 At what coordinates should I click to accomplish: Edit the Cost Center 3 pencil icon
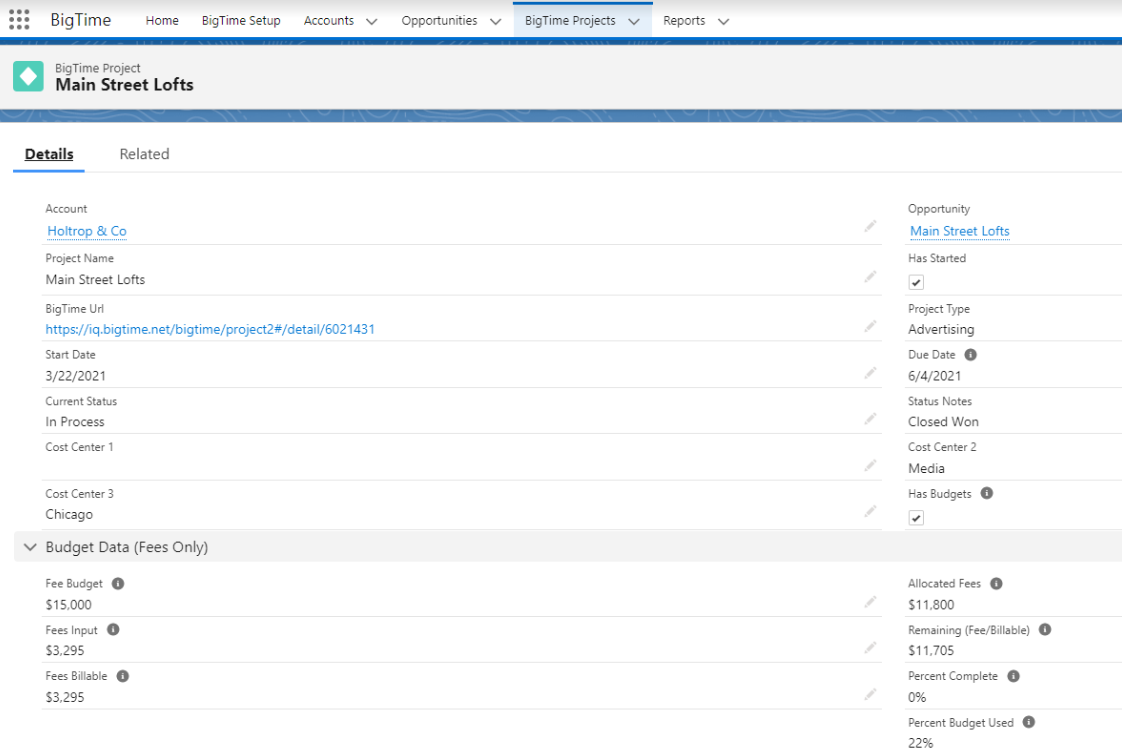(x=870, y=511)
